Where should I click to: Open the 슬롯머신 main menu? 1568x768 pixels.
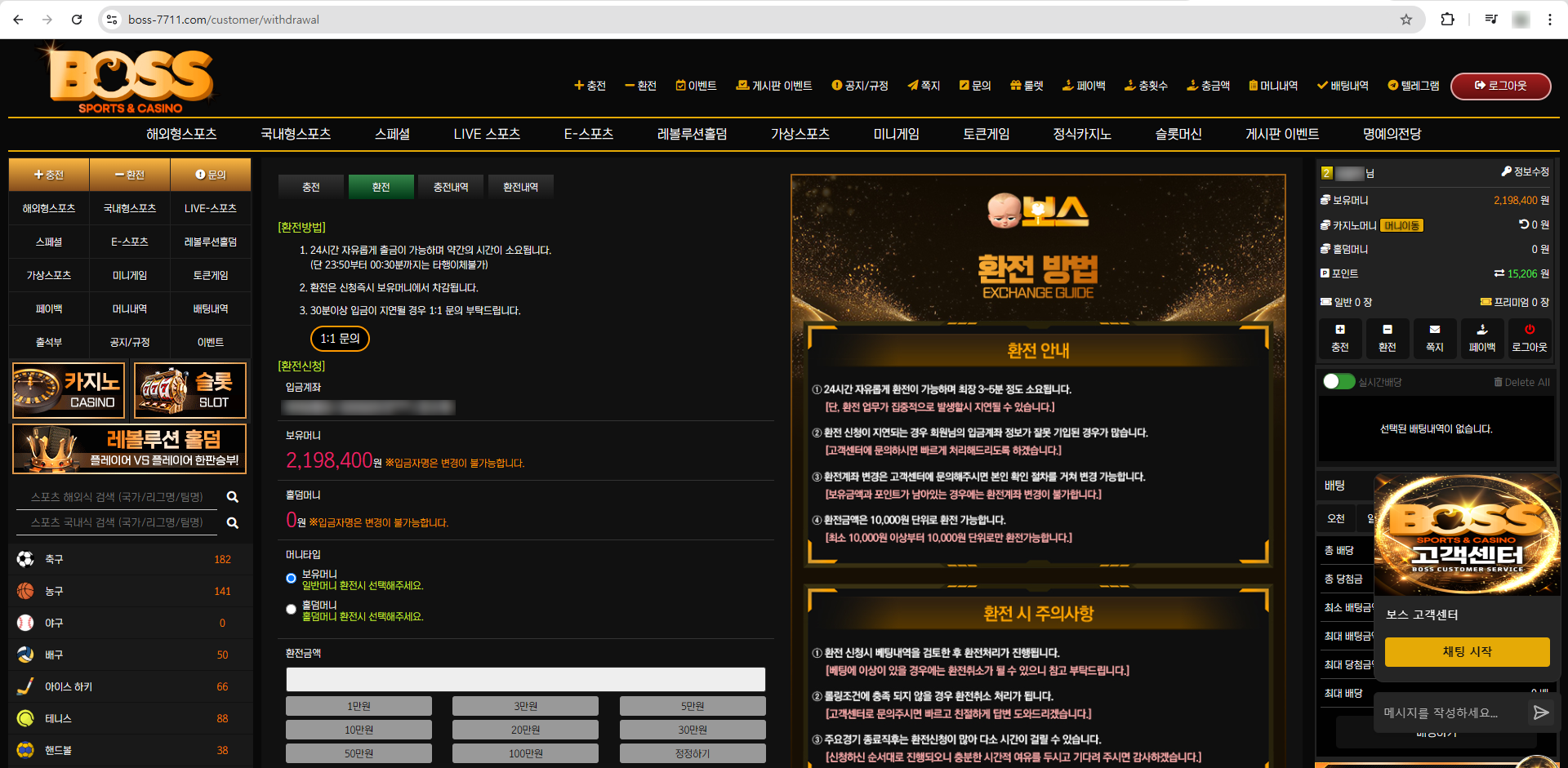pyautogui.click(x=1178, y=134)
